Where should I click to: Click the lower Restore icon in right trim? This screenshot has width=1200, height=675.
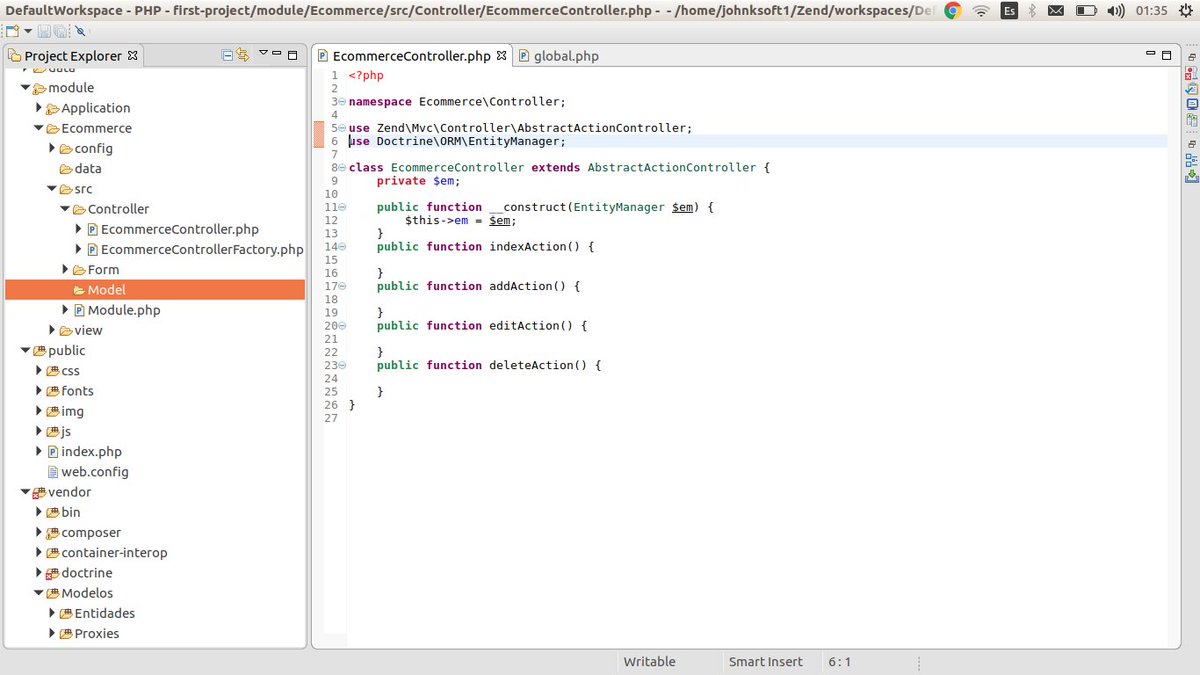(1192, 144)
